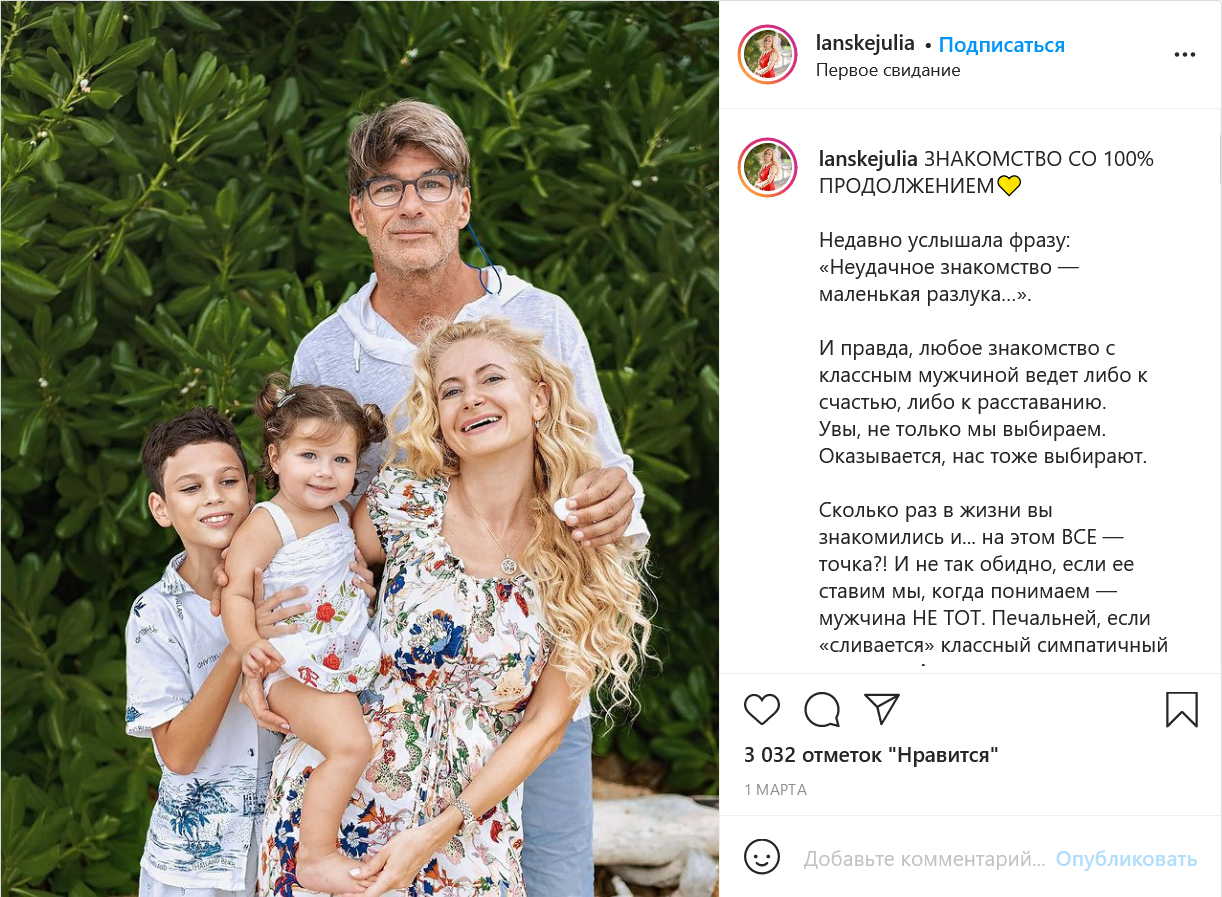Click the caption paragraph starting Недавно услышала

pos(949,268)
